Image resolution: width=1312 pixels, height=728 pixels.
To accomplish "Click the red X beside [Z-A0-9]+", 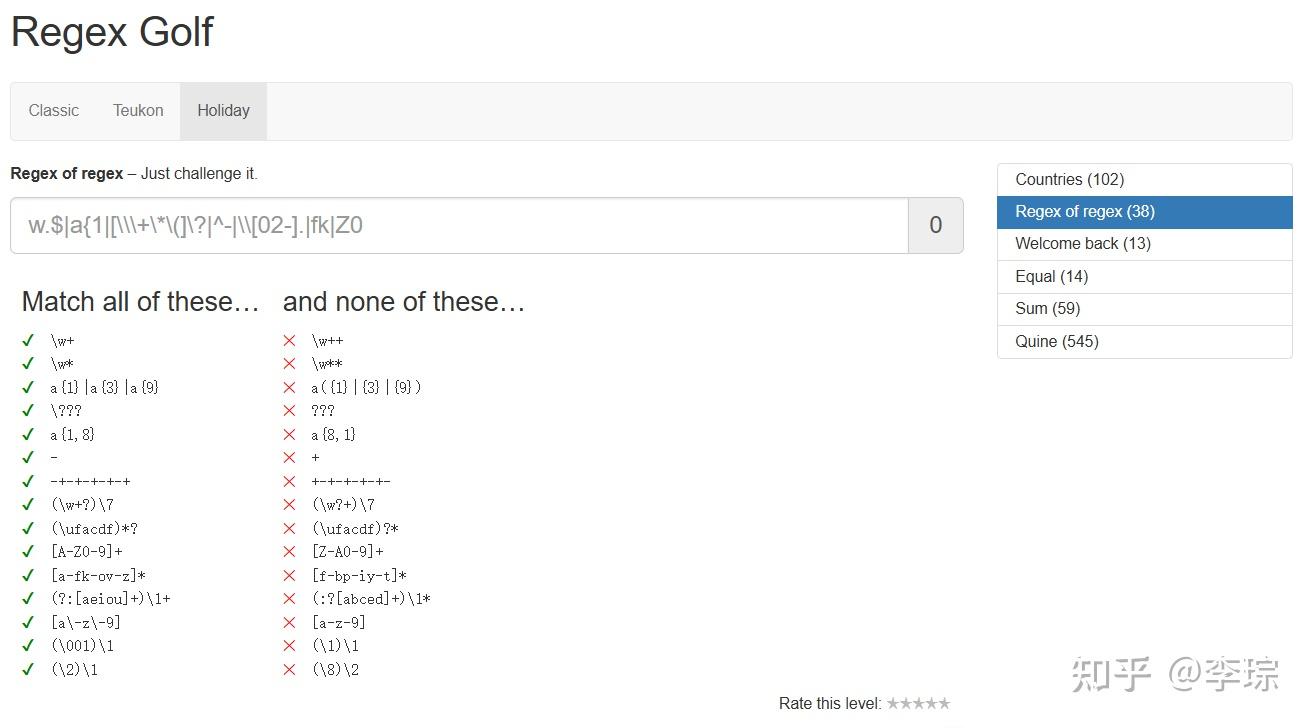I will point(290,551).
